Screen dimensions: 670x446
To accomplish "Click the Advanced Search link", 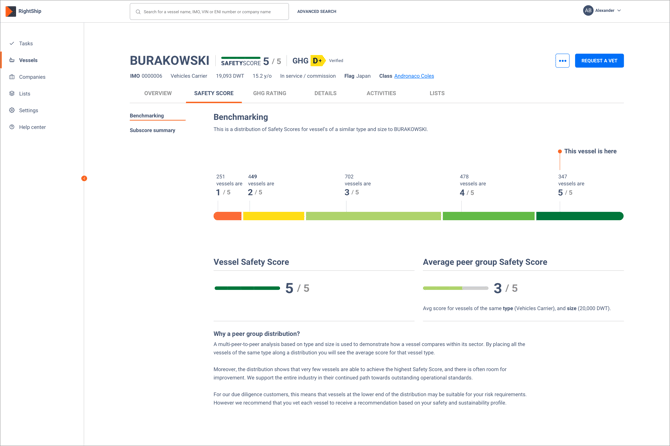I will tap(316, 12).
